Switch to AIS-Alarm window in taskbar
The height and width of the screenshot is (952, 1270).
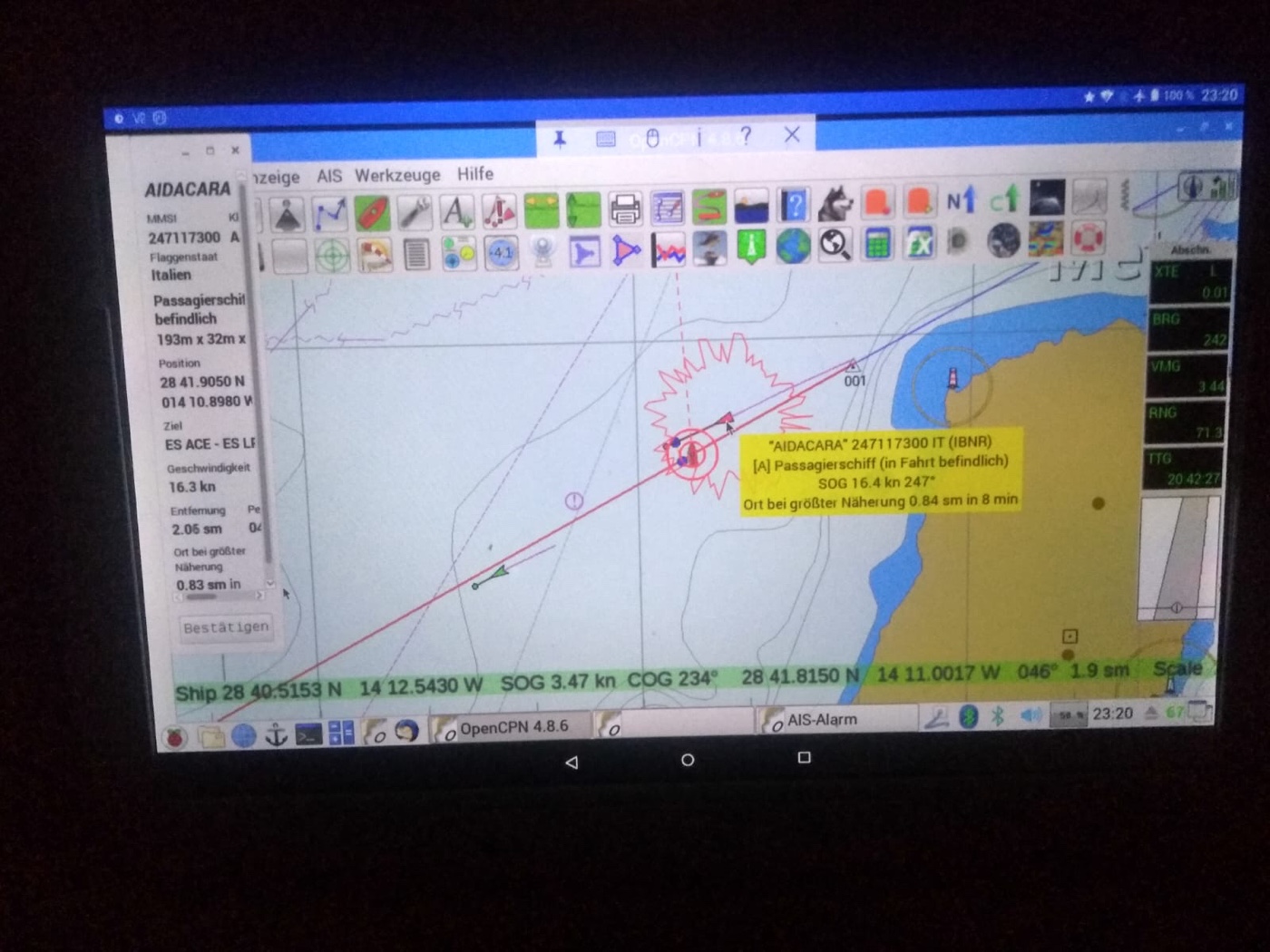(821, 720)
